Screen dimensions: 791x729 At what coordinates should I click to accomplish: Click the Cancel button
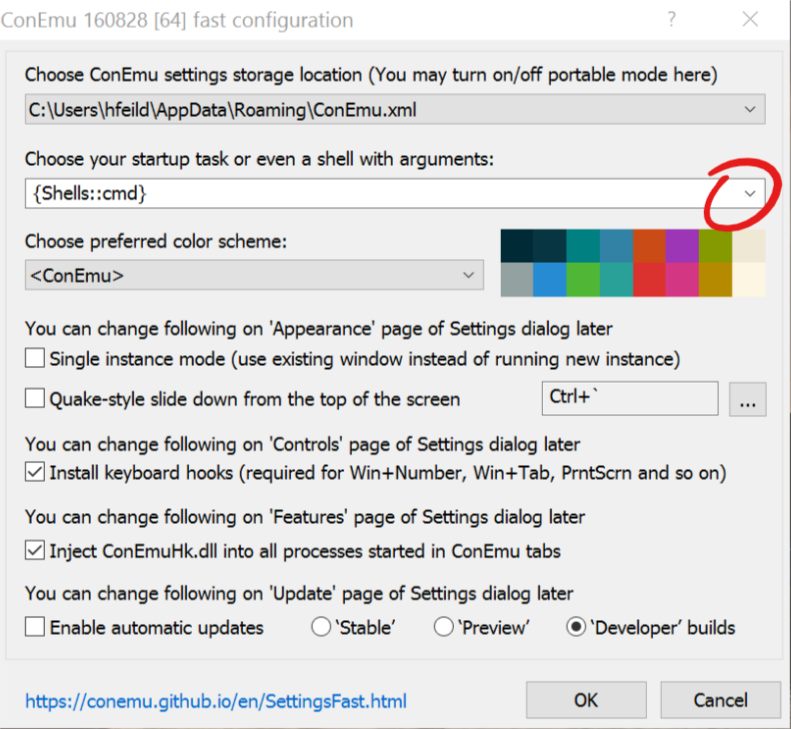tap(720, 701)
